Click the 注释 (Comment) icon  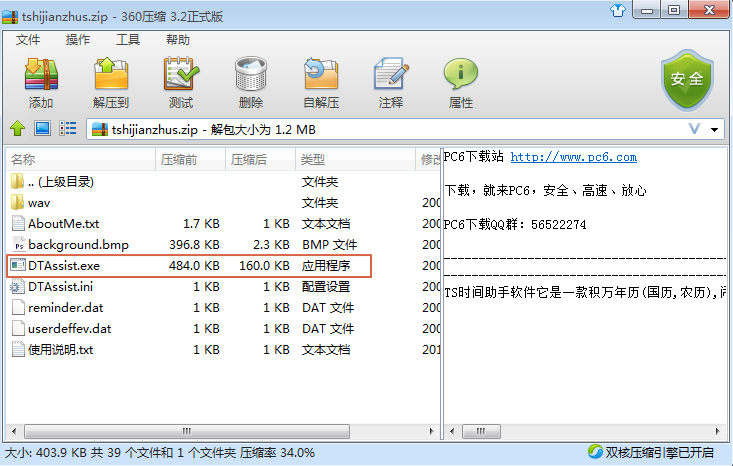[391, 74]
